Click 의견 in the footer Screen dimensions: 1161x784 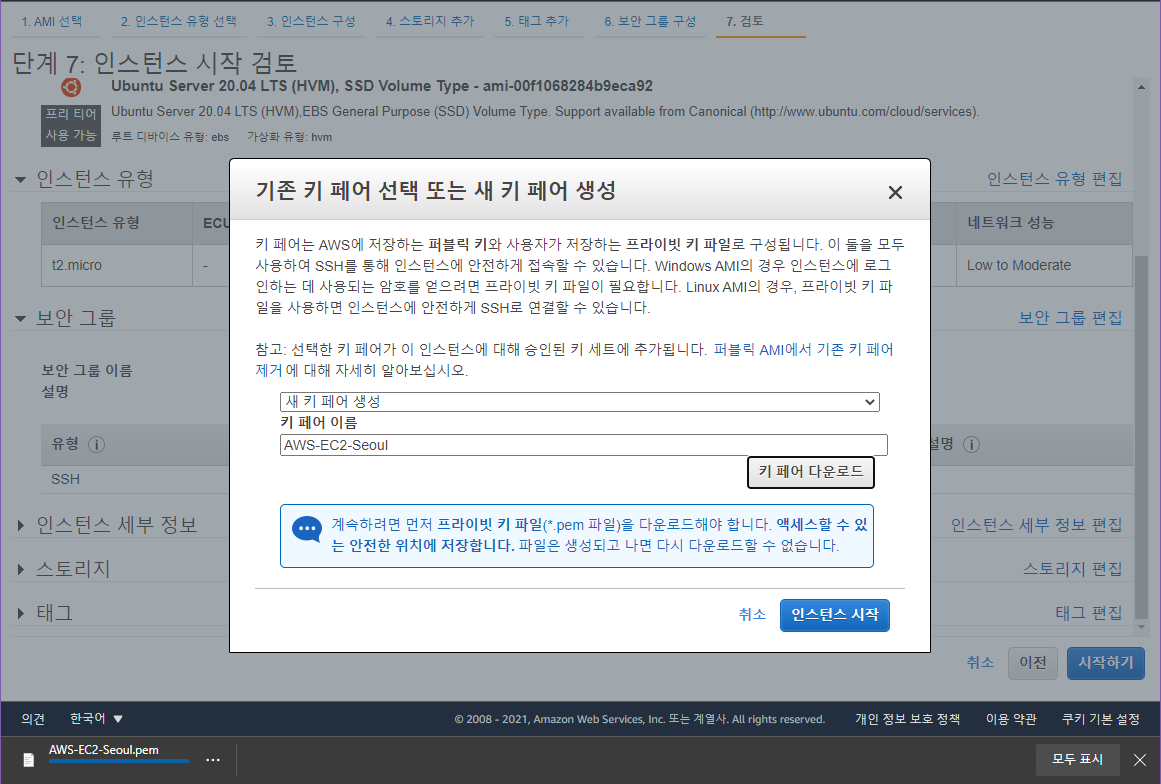33,719
